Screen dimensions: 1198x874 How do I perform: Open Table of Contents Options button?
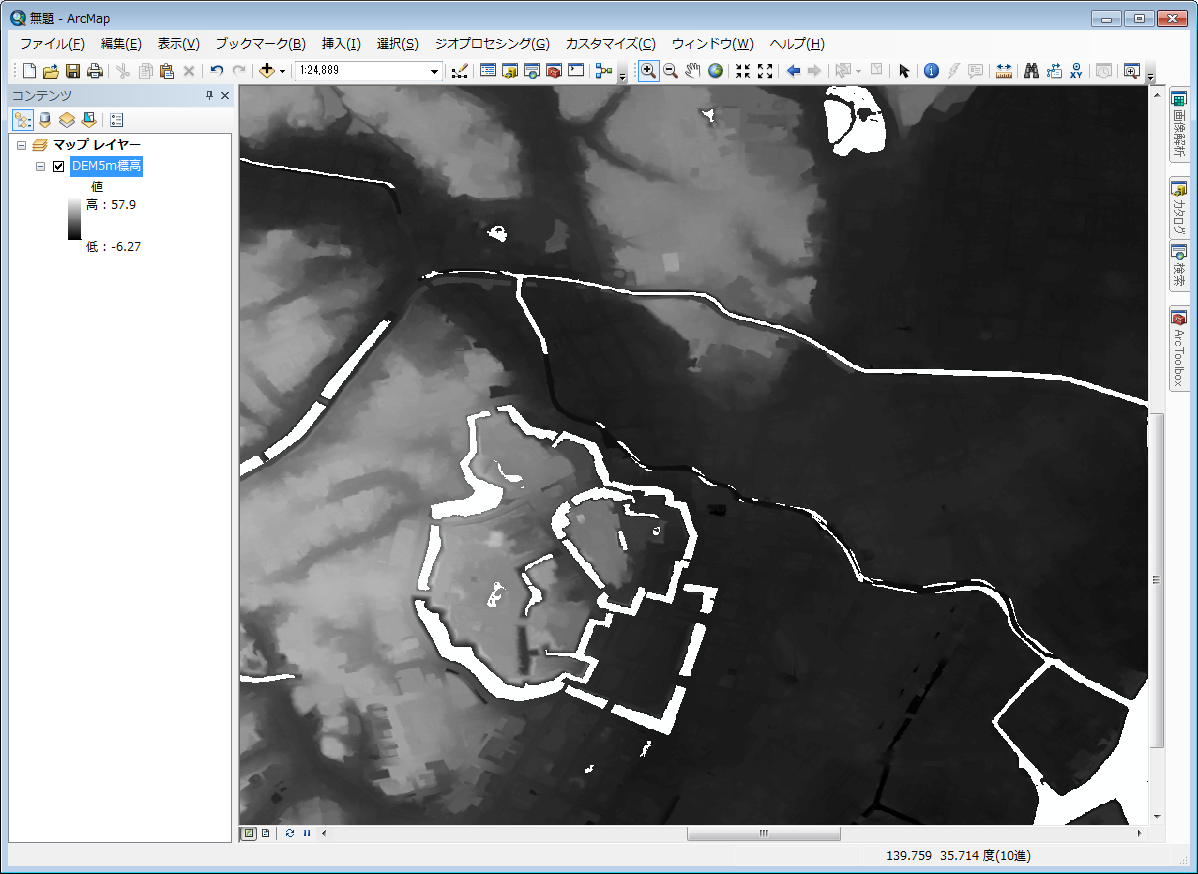coord(116,120)
